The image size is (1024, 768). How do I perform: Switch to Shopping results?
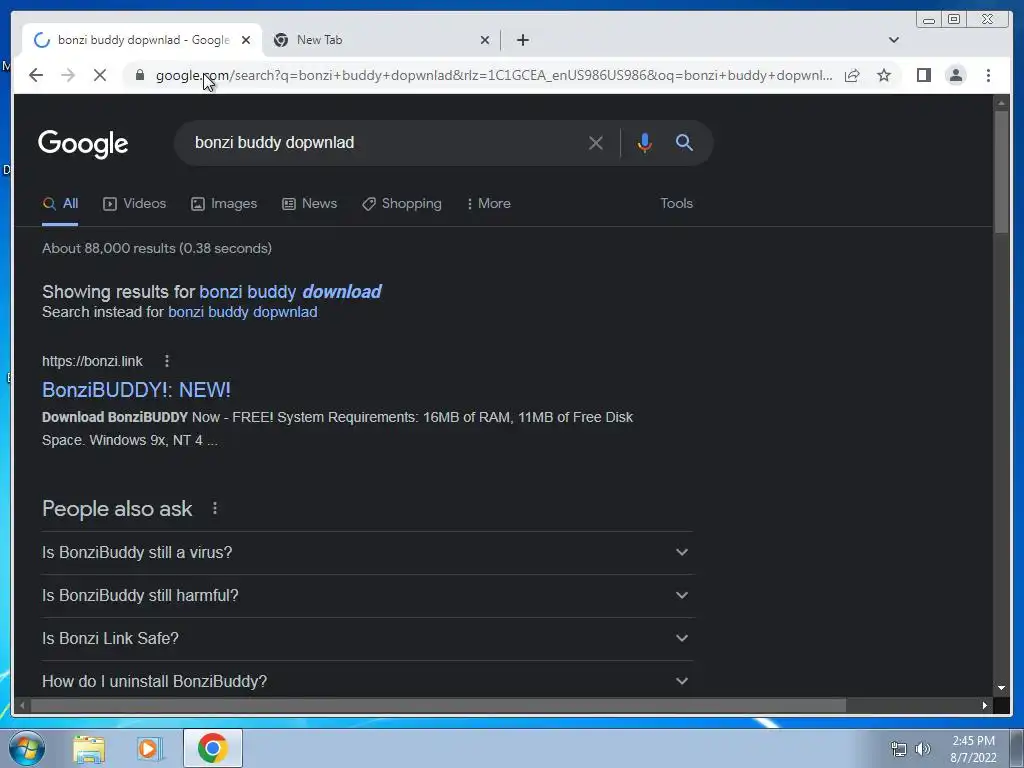tap(402, 204)
